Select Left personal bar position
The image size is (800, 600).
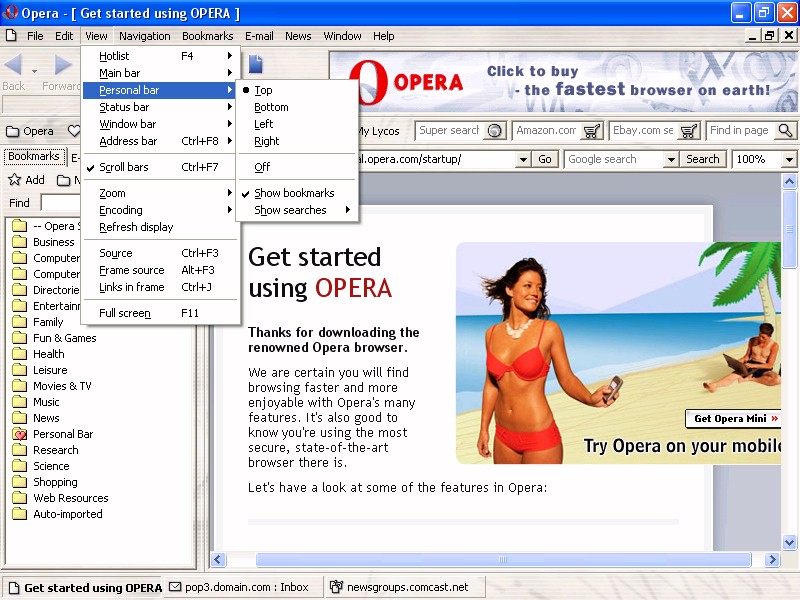297,124
